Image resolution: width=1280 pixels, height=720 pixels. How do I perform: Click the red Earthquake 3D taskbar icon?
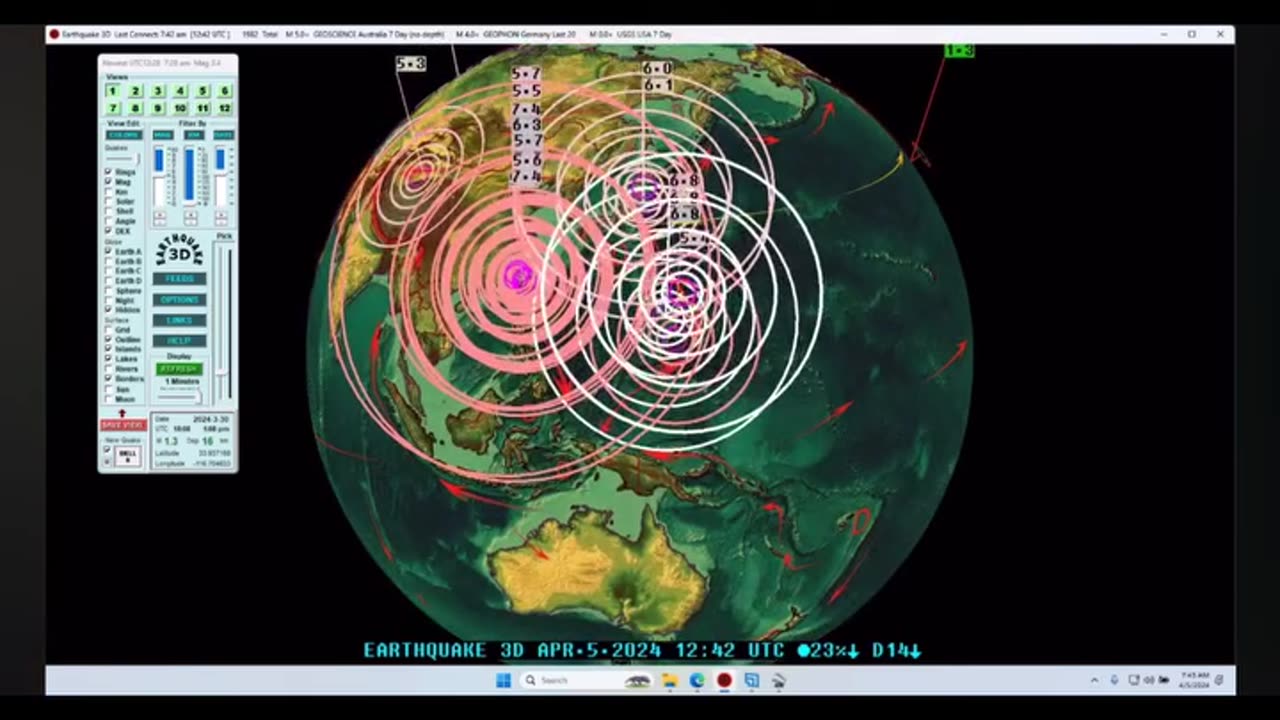(724, 681)
